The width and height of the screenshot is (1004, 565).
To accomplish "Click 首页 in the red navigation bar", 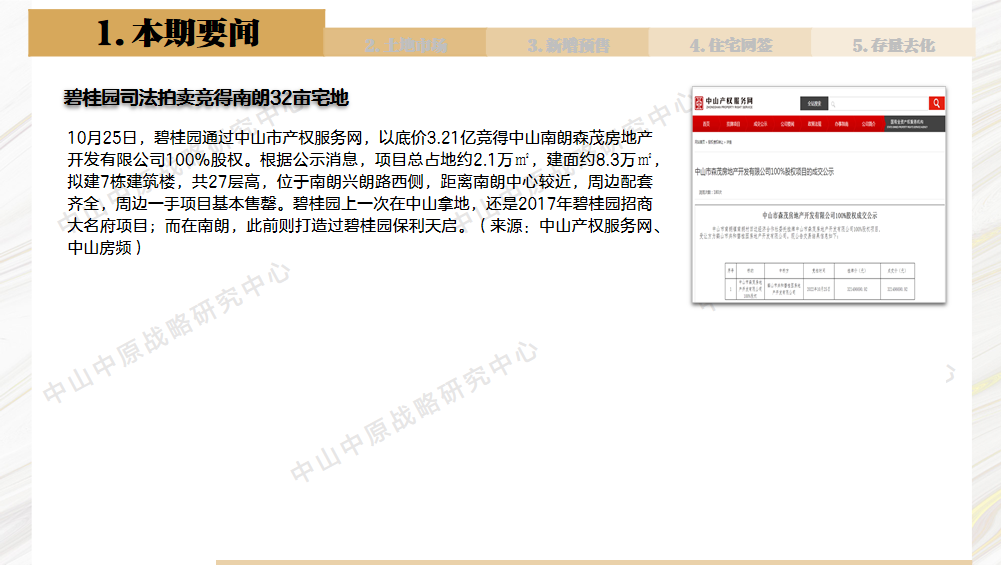I will [706, 124].
